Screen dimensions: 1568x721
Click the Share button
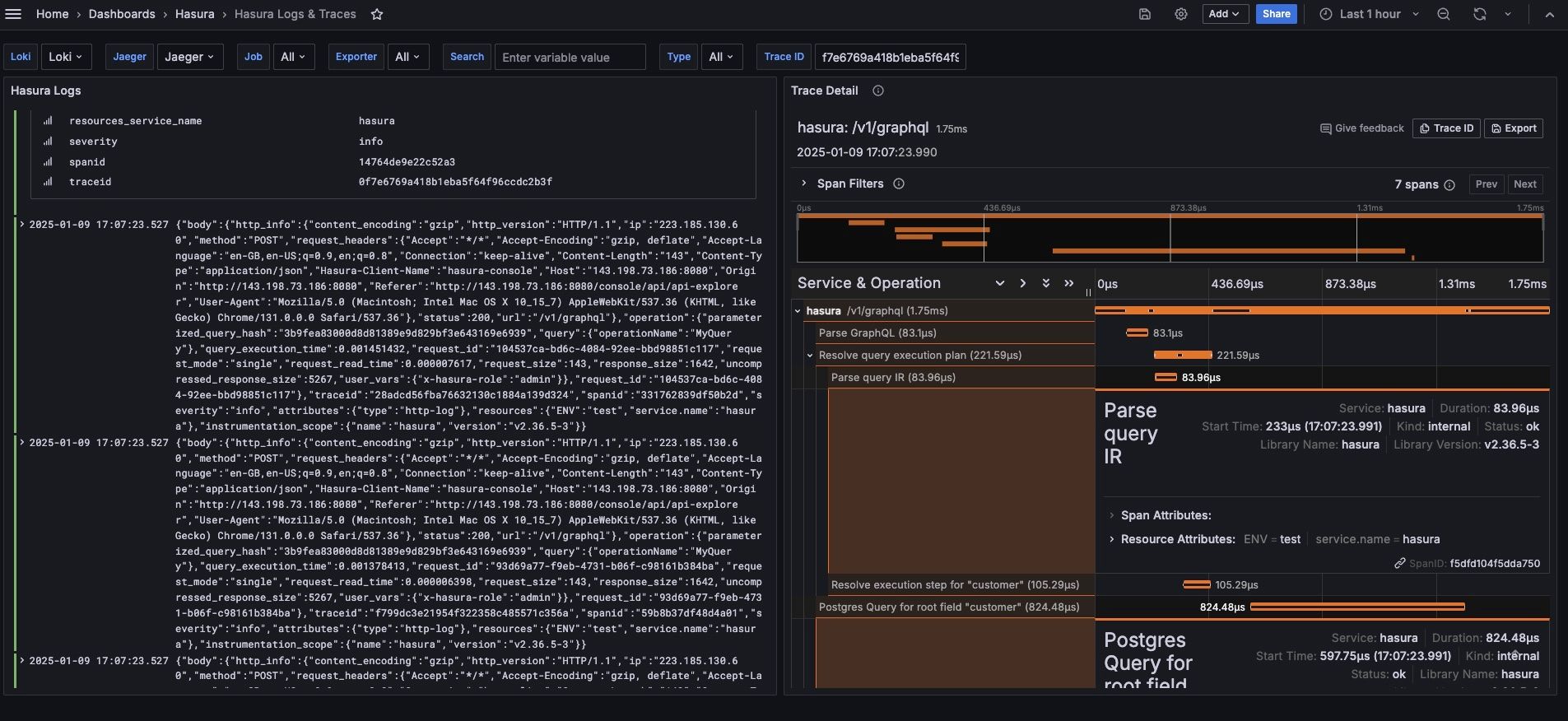pos(1276,14)
